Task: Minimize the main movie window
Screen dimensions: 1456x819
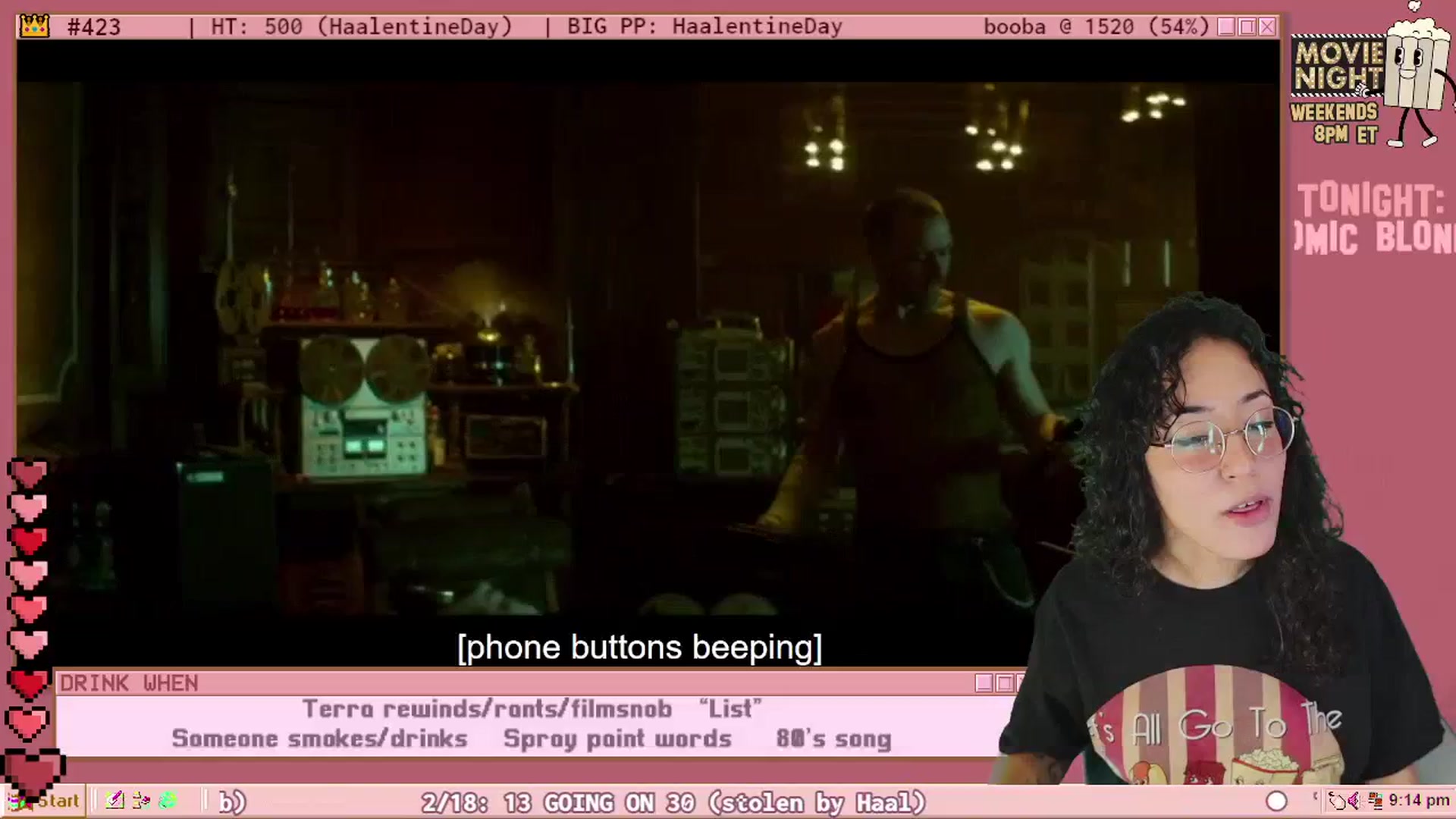Action: pyautogui.click(x=1226, y=27)
